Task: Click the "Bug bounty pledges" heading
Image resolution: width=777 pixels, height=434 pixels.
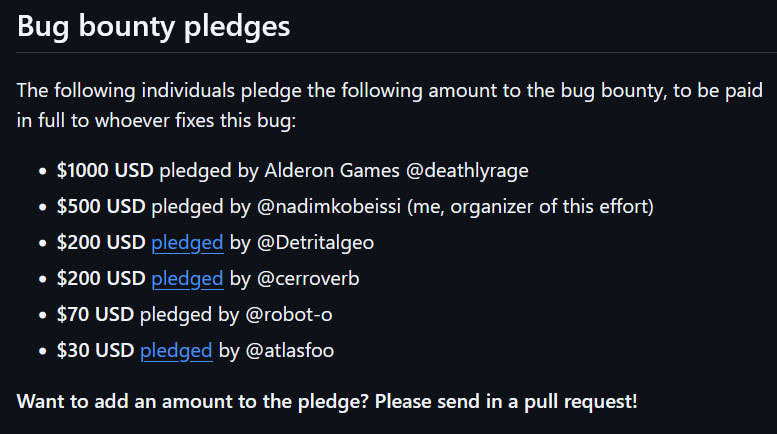Action: [154, 26]
